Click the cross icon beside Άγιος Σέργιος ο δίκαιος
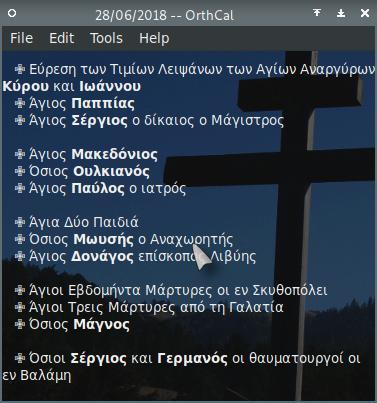Image resolution: width=377 pixels, height=403 pixels. point(20,120)
